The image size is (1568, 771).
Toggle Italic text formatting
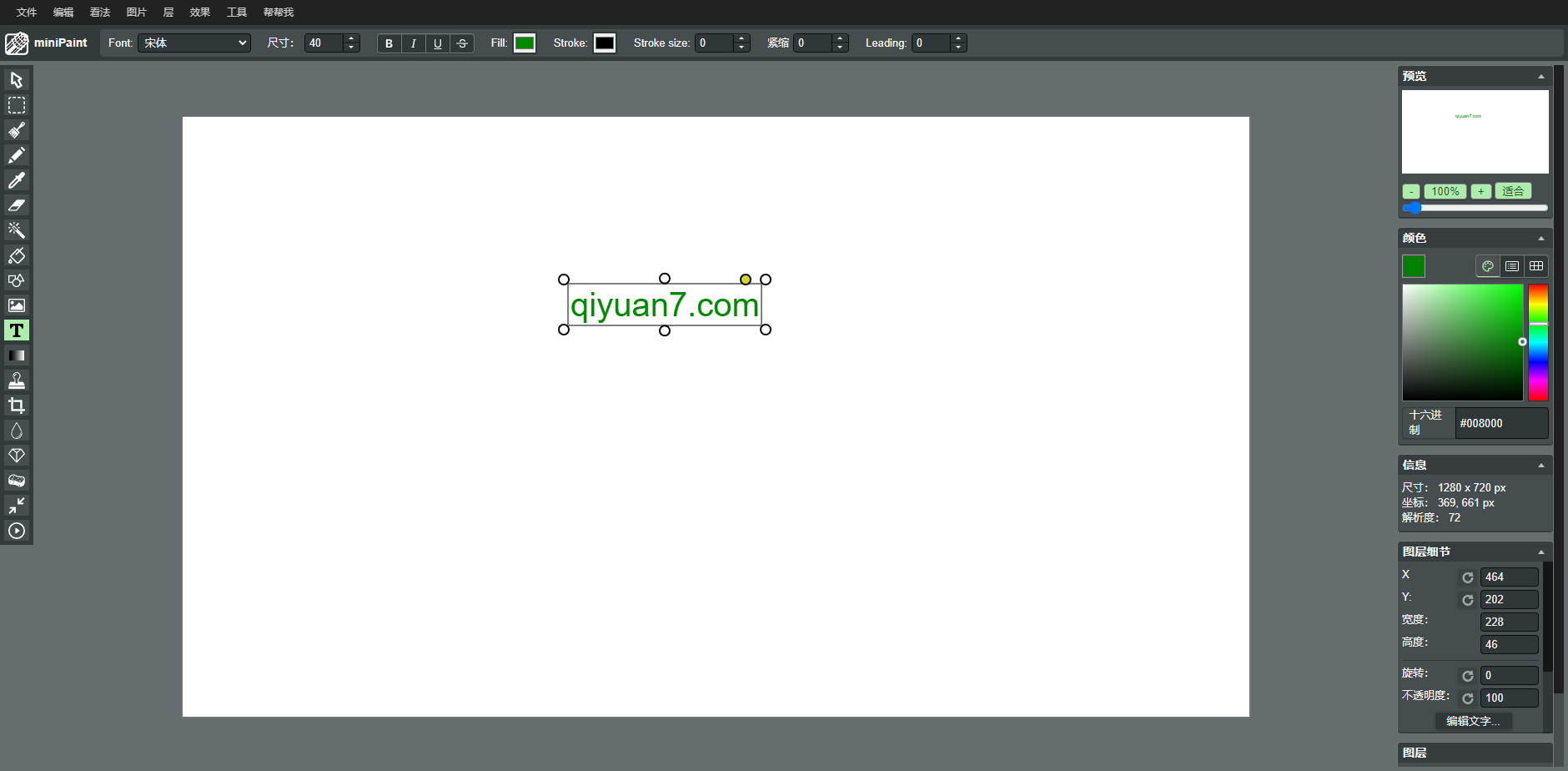point(413,43)
